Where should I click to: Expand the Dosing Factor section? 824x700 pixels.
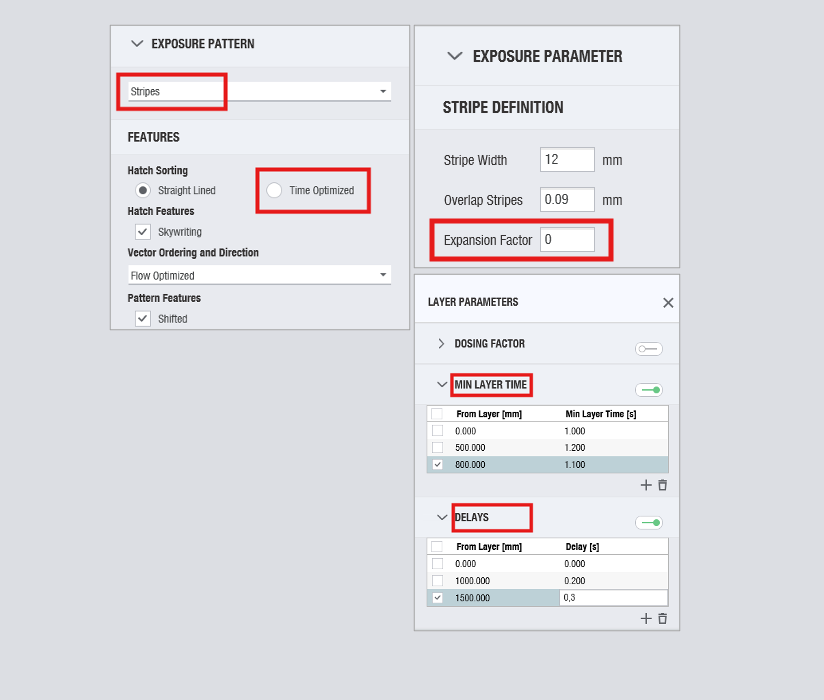(441, 344)
